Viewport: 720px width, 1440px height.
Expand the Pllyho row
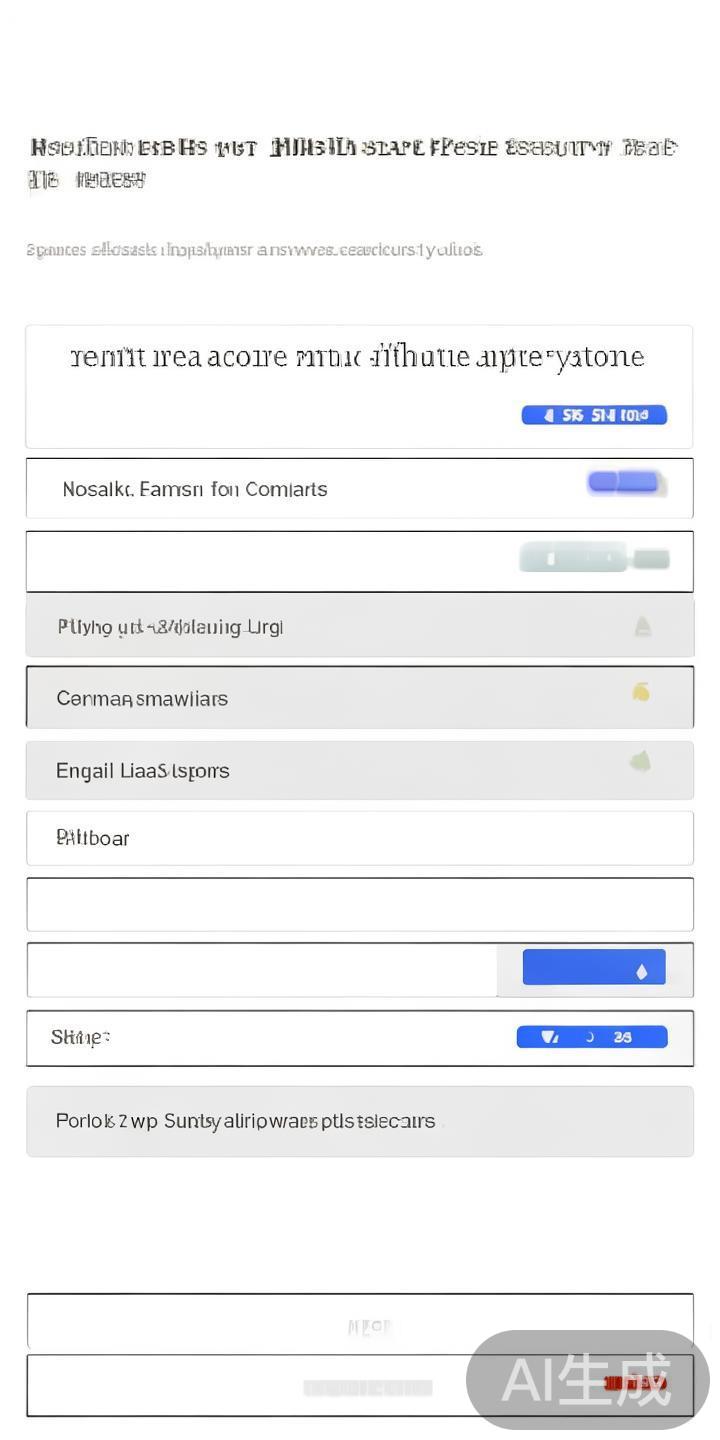tap(359, 627)
